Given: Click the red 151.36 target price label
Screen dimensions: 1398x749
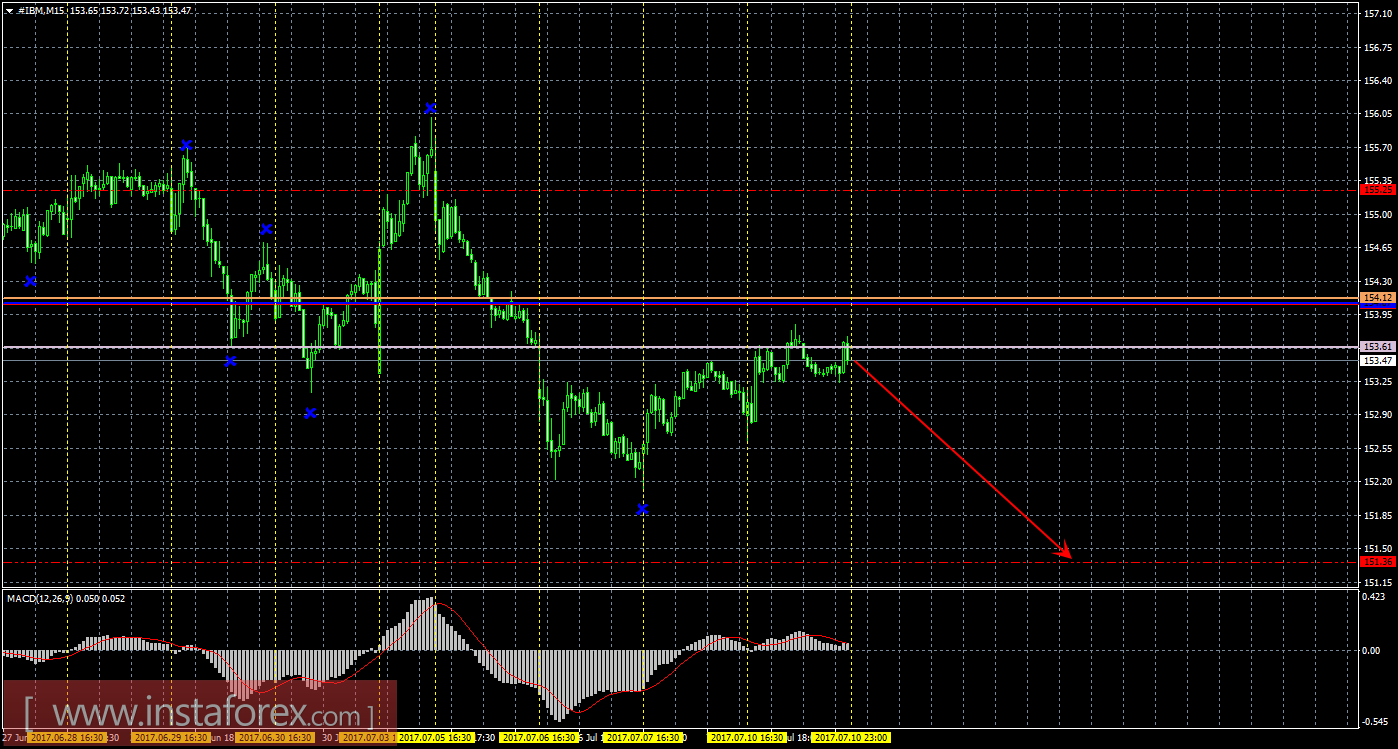Looking at the screenshot, I should tap(1378, 562).
